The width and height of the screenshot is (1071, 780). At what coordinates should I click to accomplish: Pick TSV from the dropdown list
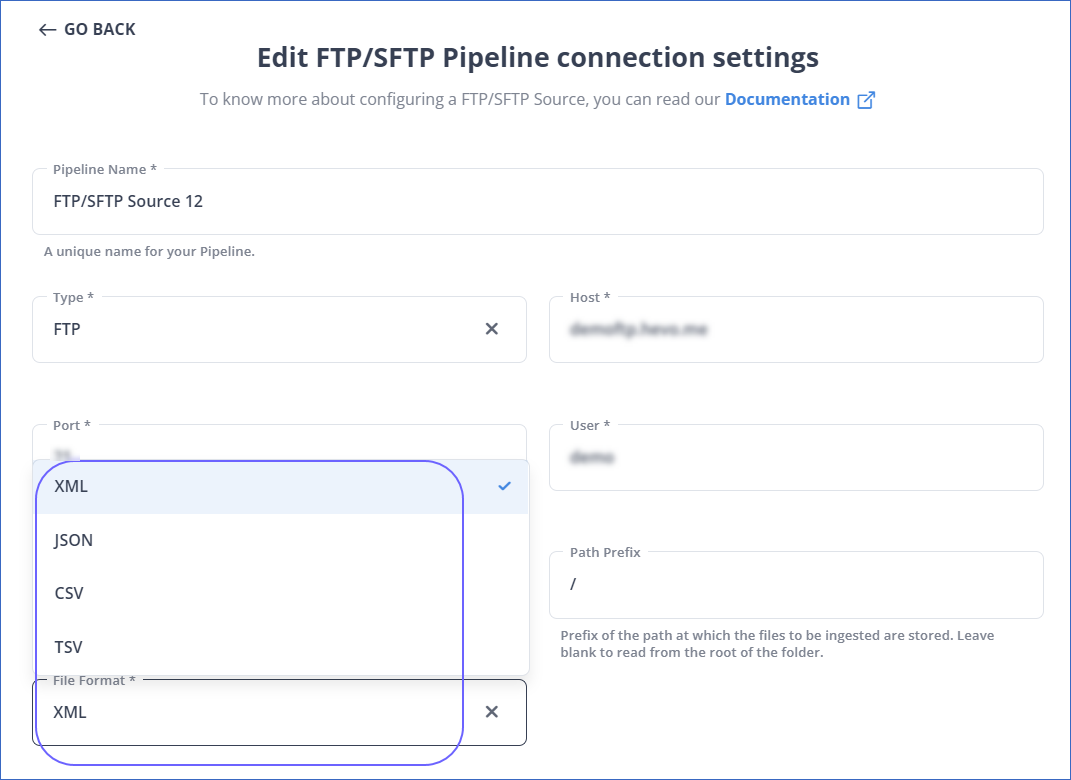pyautogui.click(x=69, y=646)
